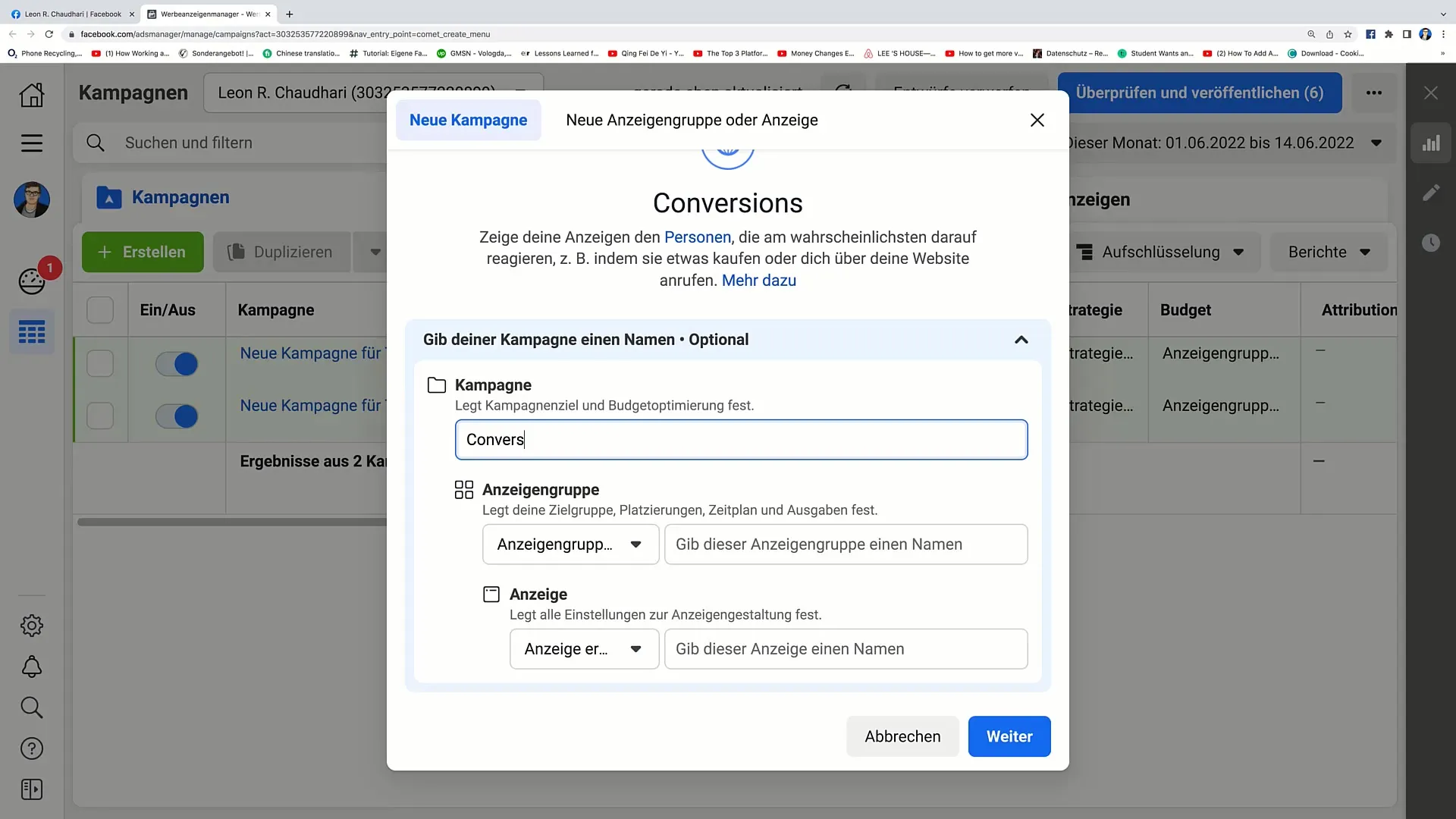Screen dimensions: 1456x819
Task: Select the campaigns table grid icon
Action: tap(32, 332)
